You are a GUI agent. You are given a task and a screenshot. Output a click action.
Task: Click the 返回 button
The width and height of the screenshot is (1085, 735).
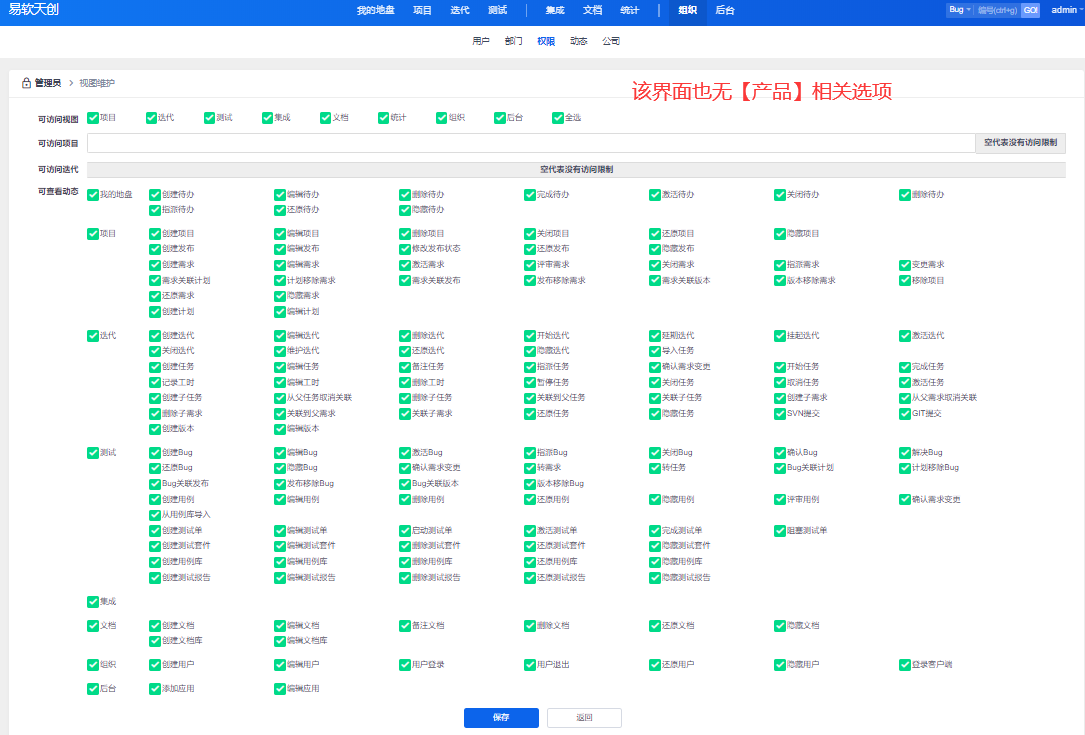584,717
